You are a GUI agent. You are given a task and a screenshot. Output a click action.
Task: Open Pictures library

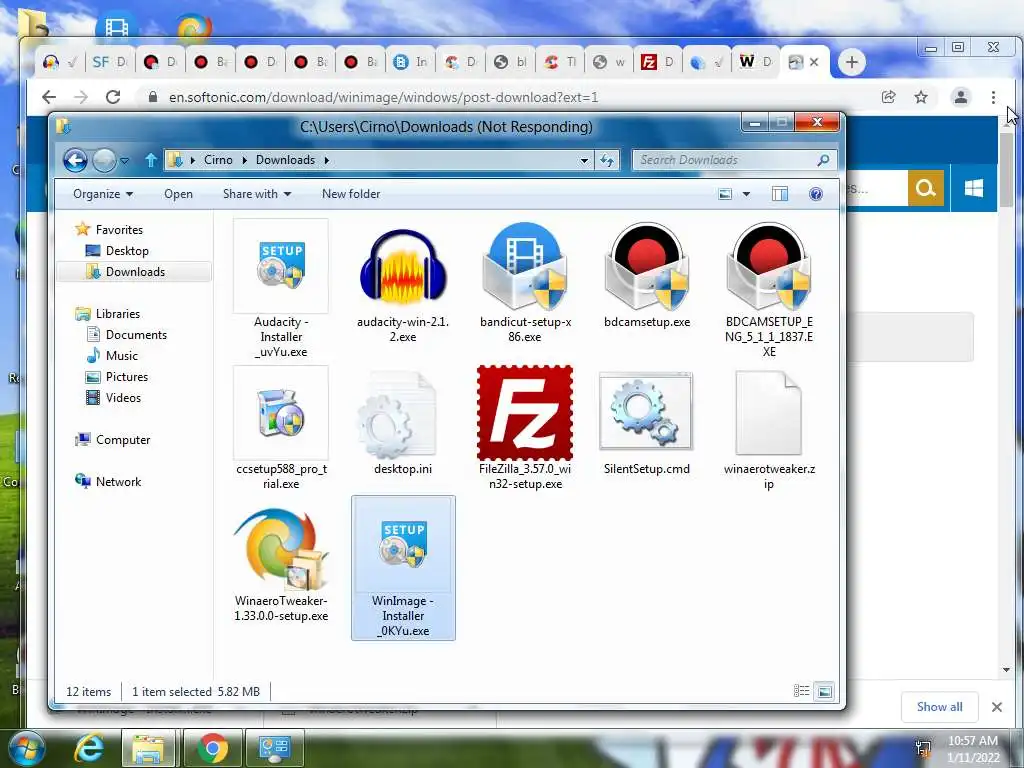point(127,377)
